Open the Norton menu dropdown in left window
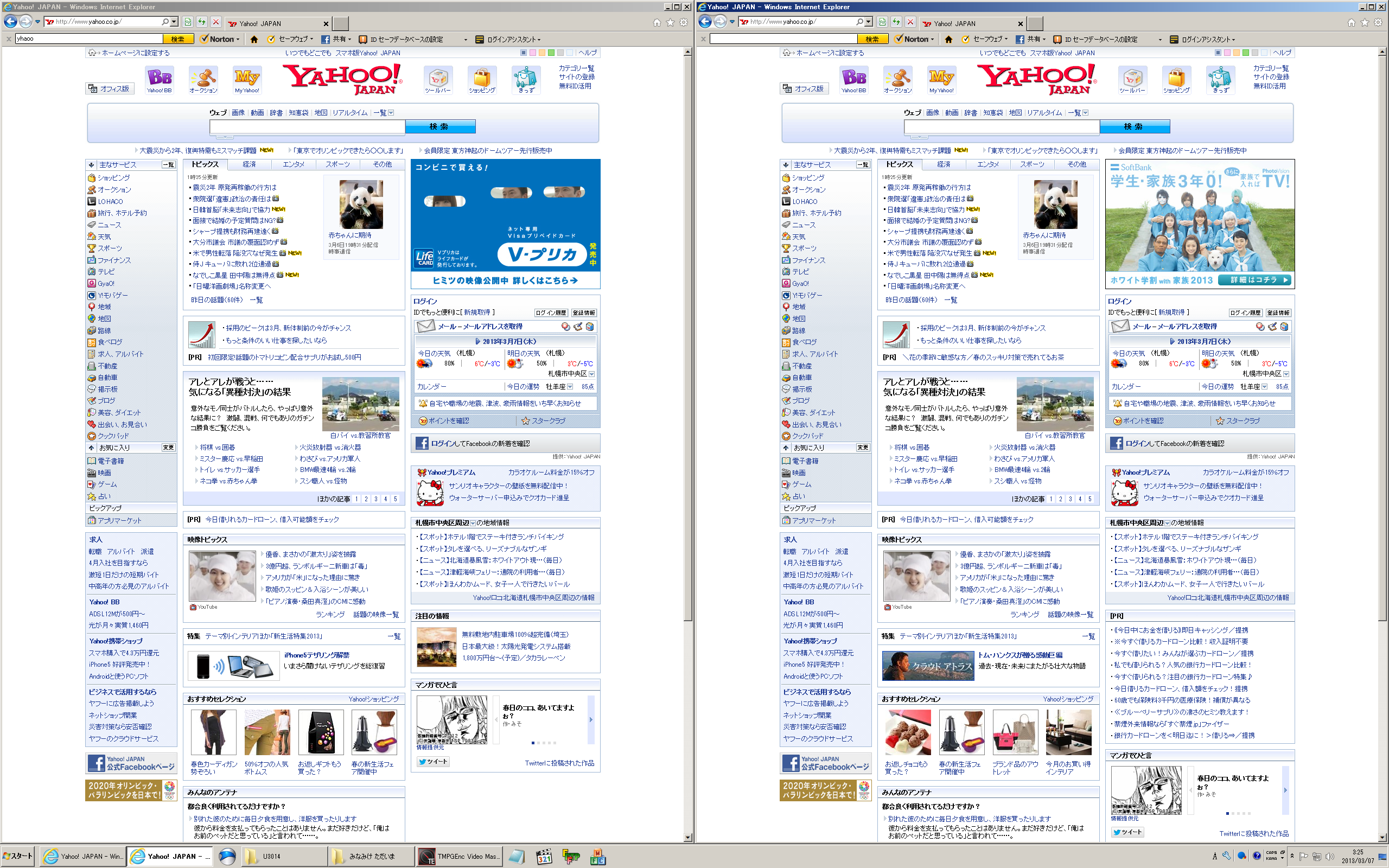1389x868 pixels. (x=238, y=40)
